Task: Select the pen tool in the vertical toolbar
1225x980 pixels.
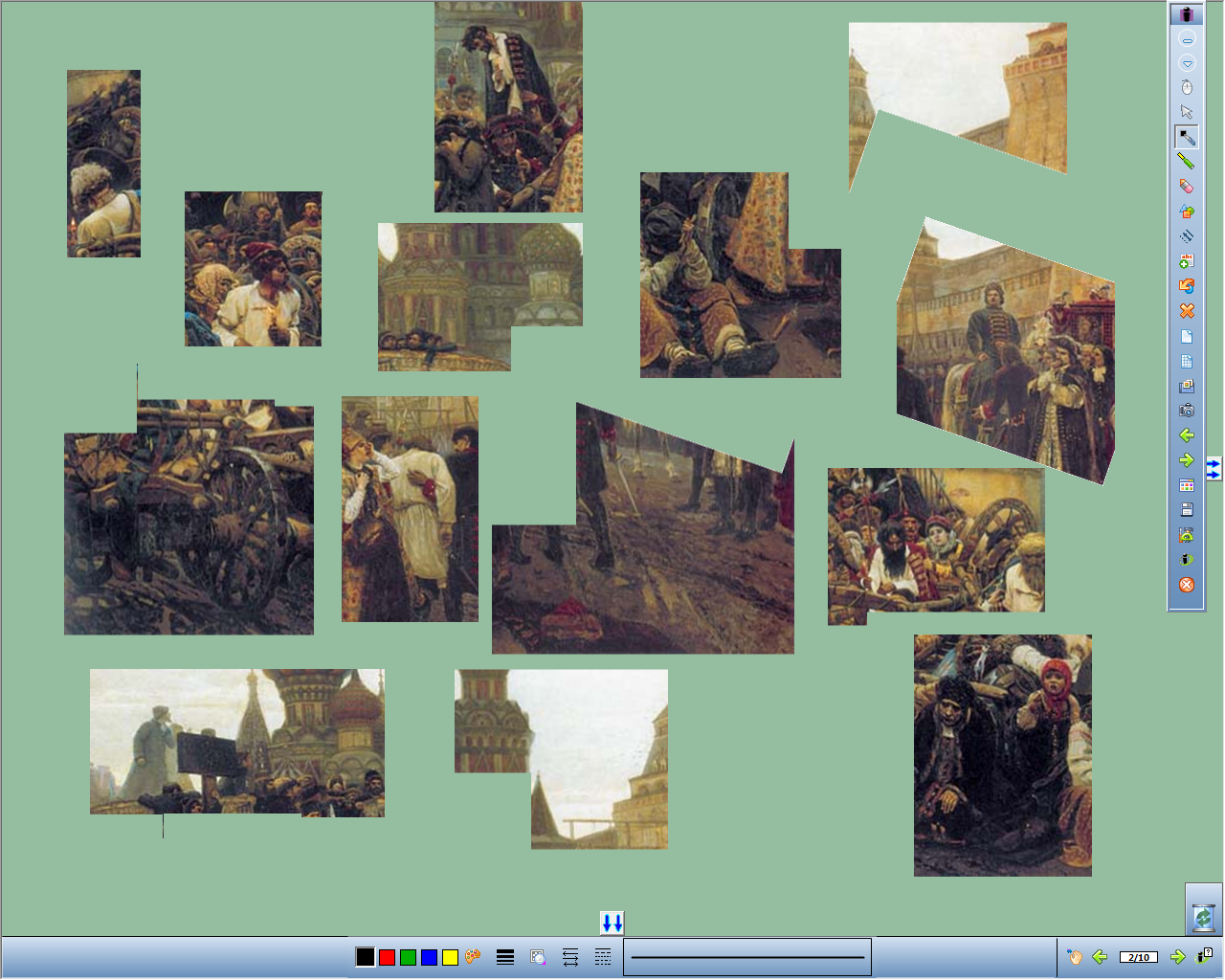Action: [x=1187, y=137]
